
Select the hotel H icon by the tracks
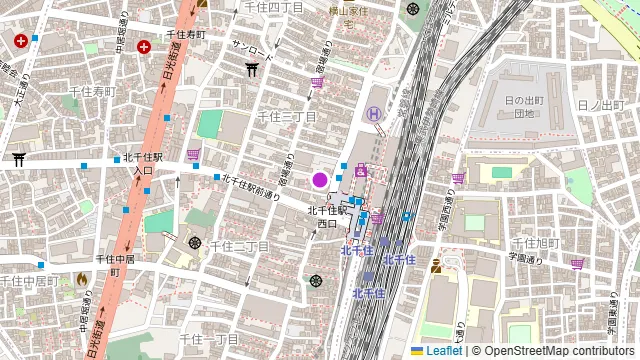(373, 114)
